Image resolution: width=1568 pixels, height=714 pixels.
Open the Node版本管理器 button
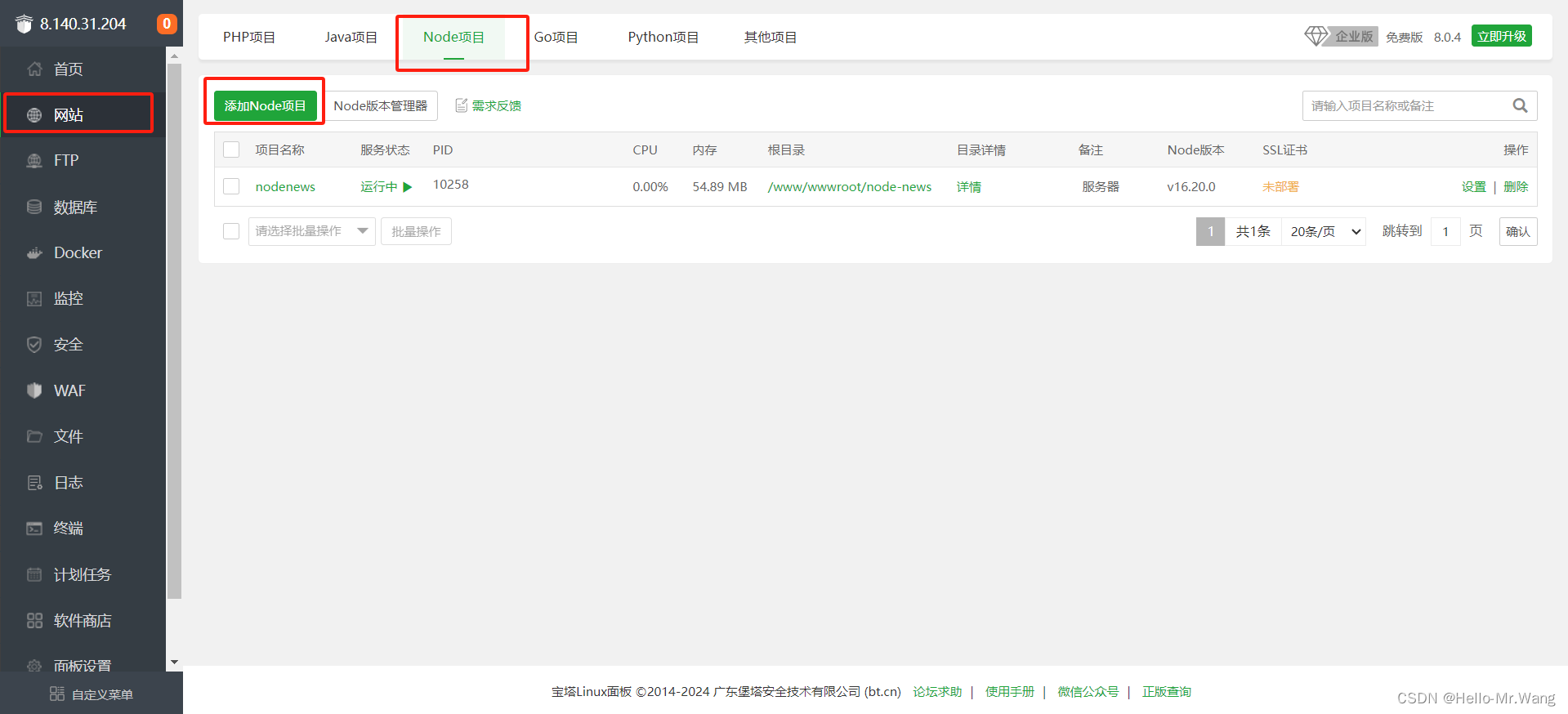(x=381, y=105)
